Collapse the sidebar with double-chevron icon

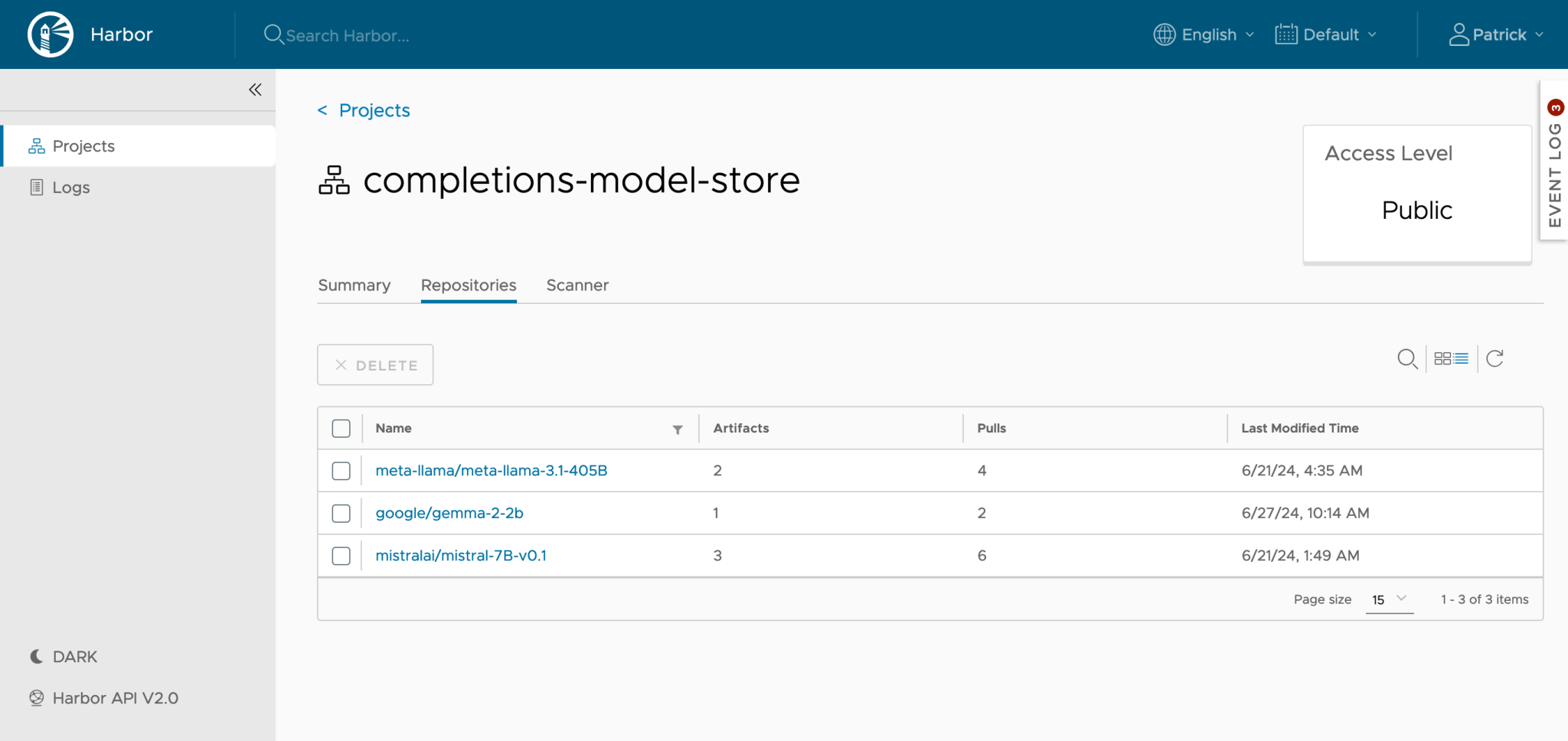click(255, 90)
